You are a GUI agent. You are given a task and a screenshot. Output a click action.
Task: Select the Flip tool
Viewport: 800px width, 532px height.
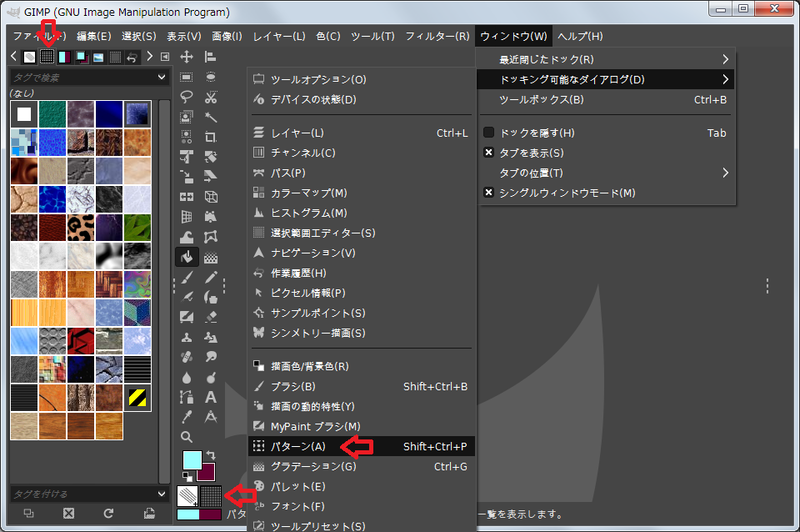point(186,197)
